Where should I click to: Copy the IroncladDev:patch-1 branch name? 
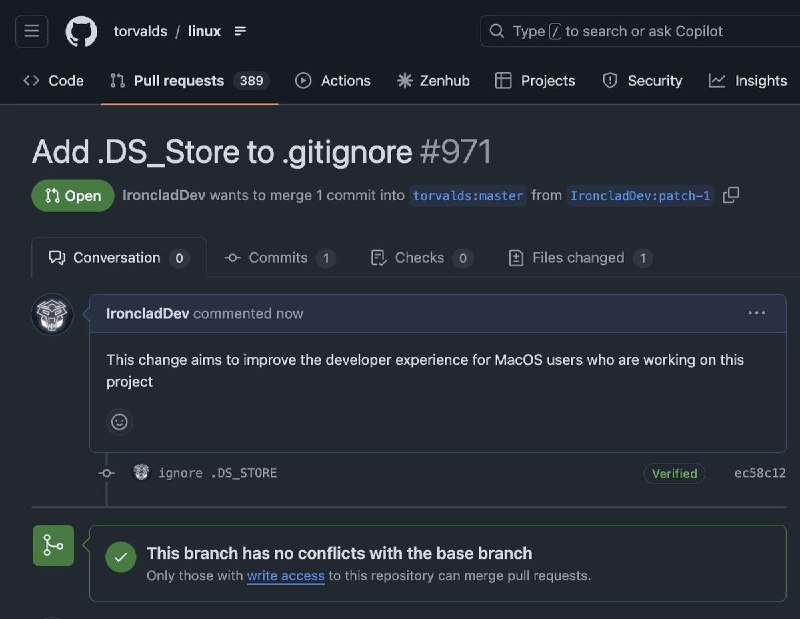click(x=731, y=196)
